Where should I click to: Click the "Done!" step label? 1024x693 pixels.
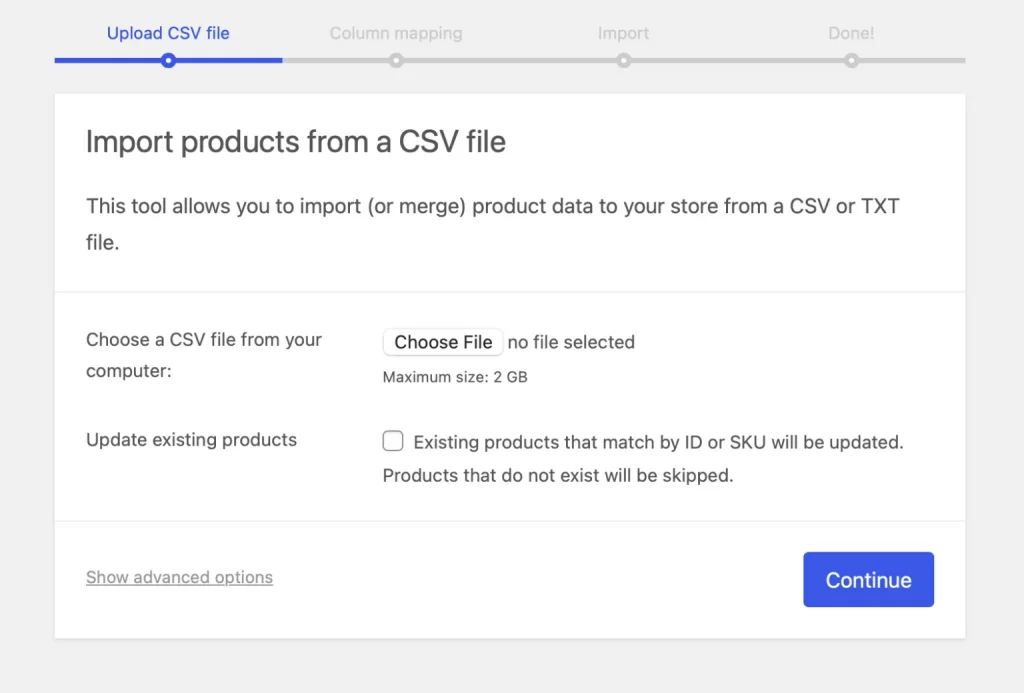851,33
